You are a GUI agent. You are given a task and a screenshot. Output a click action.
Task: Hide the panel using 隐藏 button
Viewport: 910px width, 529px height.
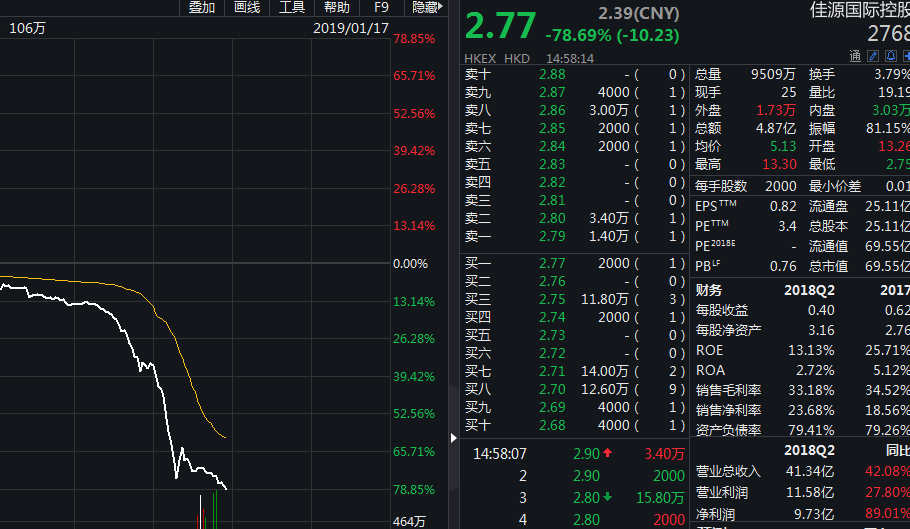425,8
